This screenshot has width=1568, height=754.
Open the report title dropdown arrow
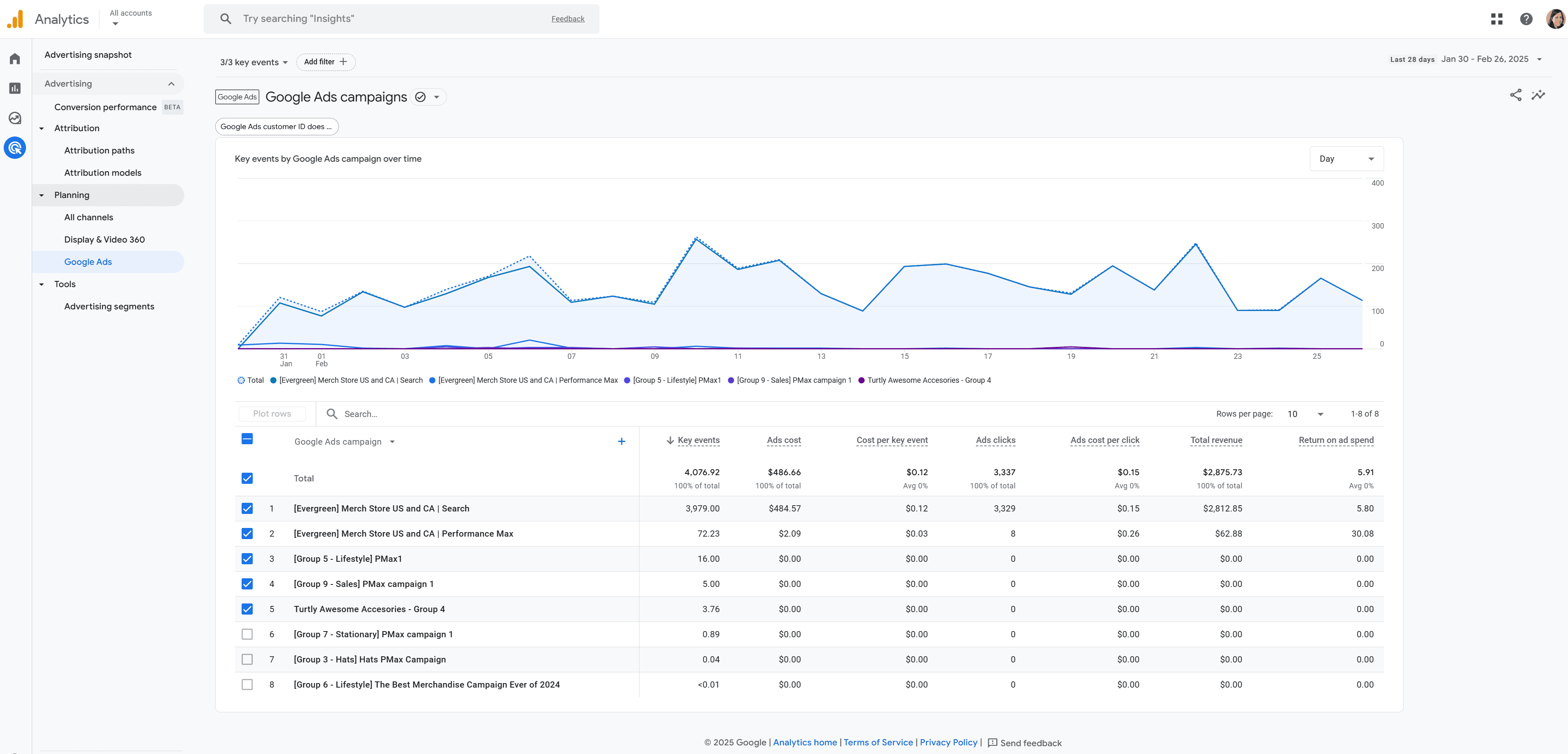coord(437,97)
